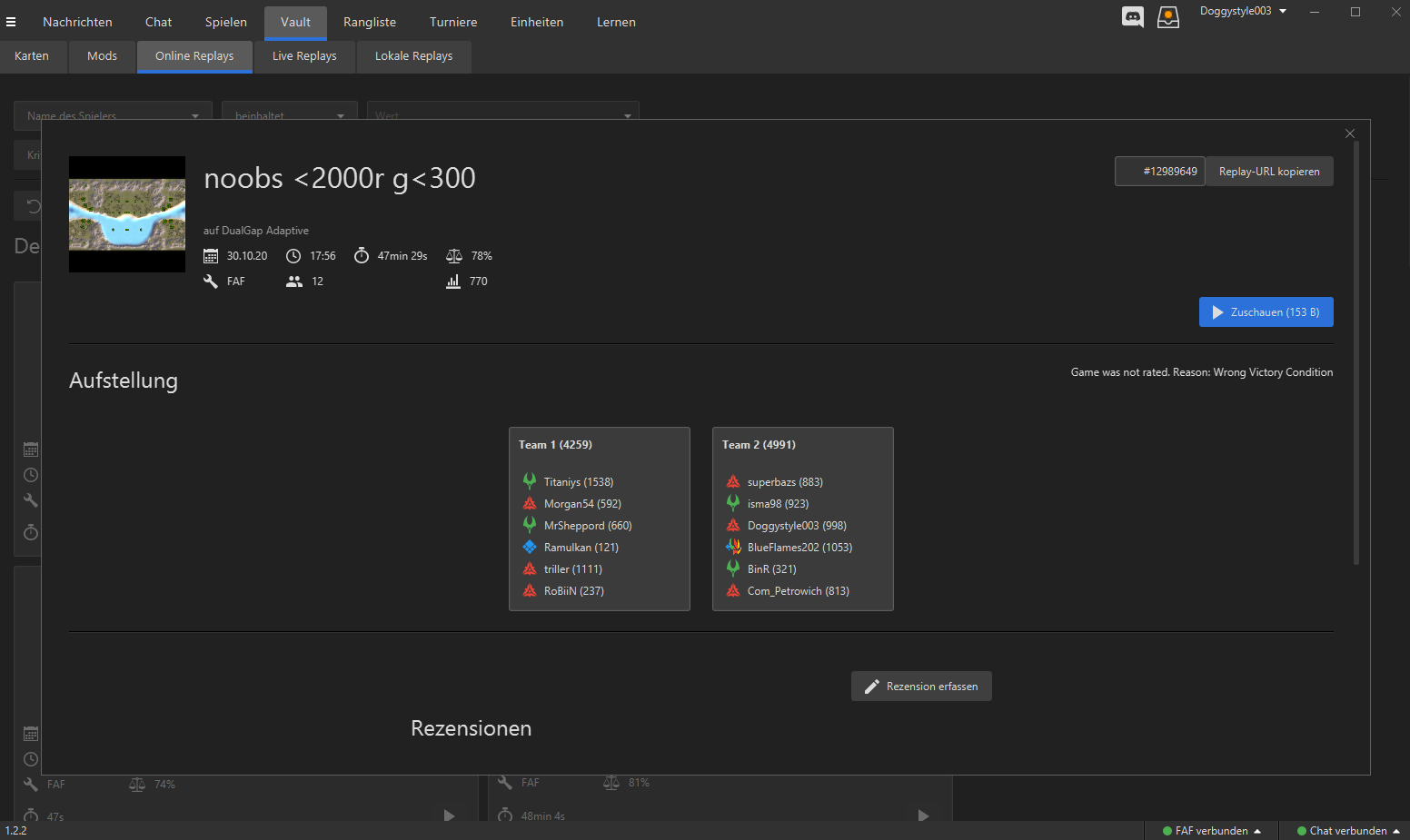Click faction icon beside MrSheppord
1410x840 pixels.
[530, 525]
